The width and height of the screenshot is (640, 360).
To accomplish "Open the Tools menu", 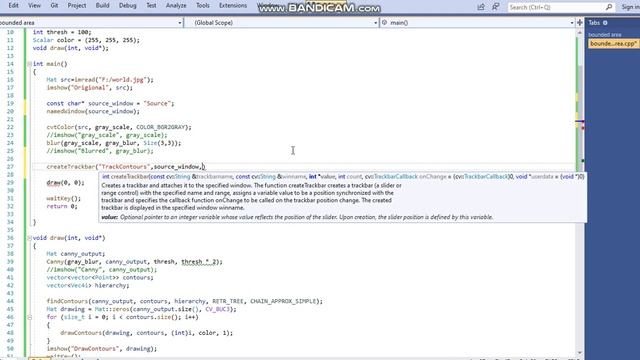I will click(202, 5).
